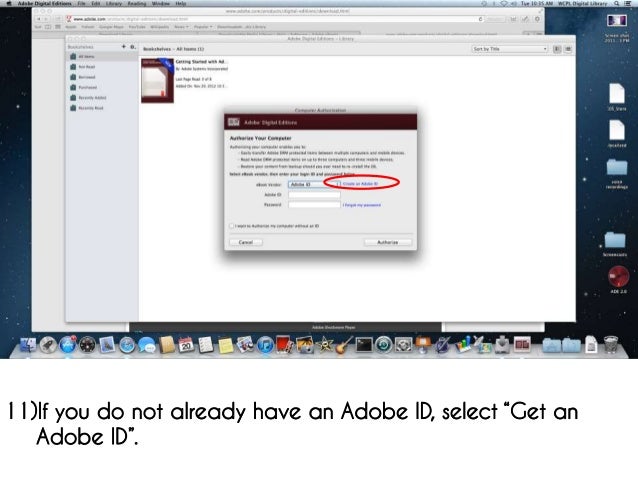Screen dimensions: 638x479
Task: Open yellow Notes icon in the Dock
Action: tap(225, 346)
